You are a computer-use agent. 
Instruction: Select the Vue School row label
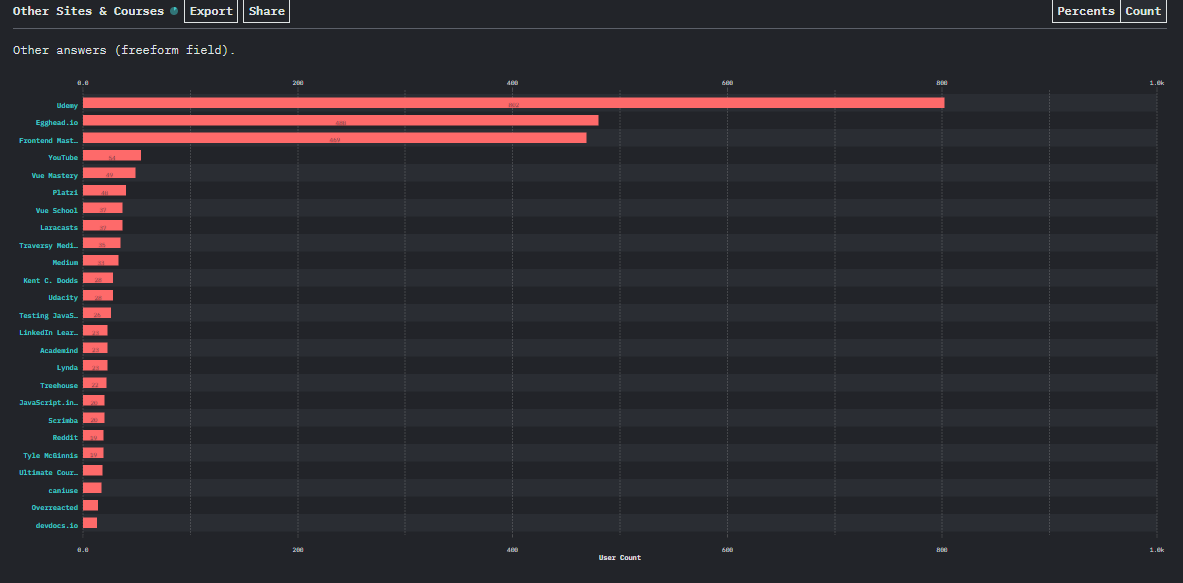tap(57, 210)
